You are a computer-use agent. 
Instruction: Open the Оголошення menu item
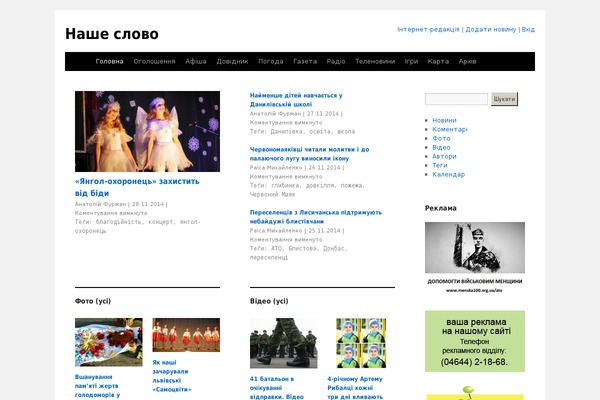pos(154,61)
